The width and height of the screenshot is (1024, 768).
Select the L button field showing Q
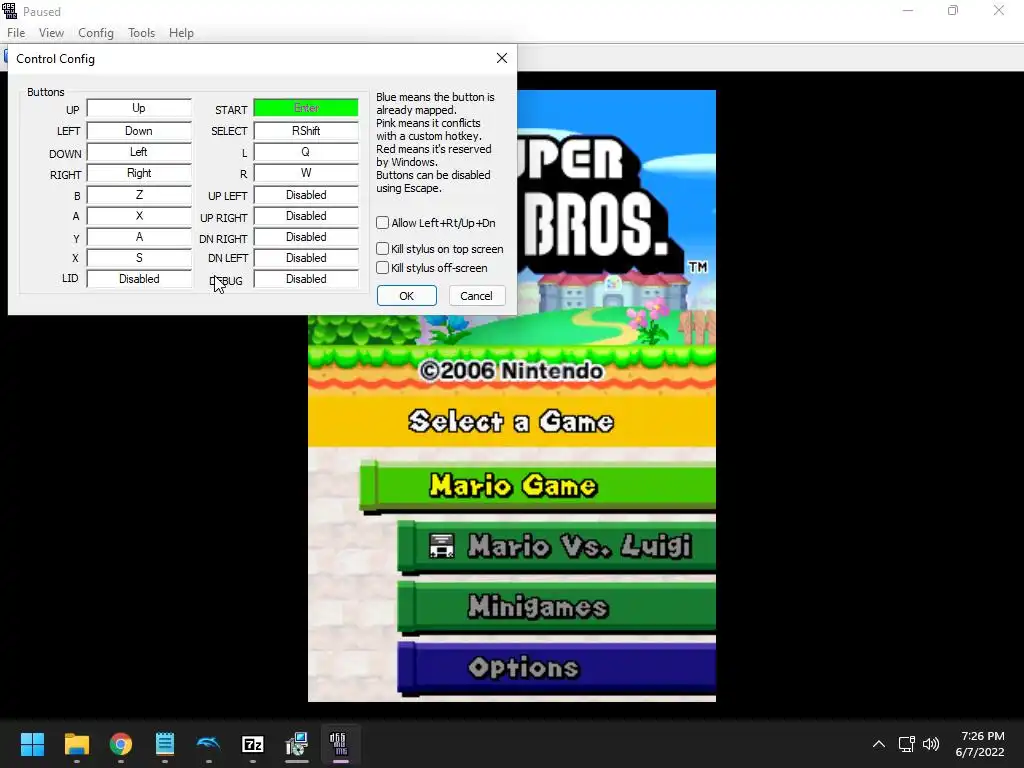(x=306, y=152)
